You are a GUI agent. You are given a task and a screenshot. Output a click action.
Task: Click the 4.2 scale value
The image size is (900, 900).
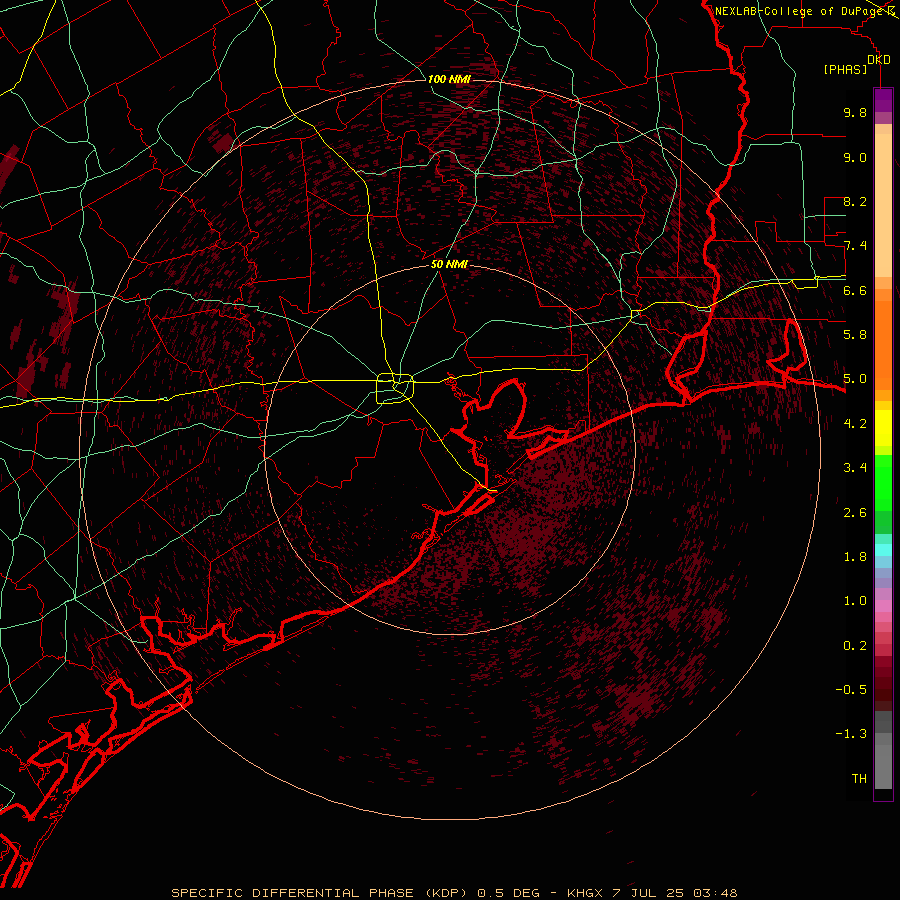coord(855,424)
